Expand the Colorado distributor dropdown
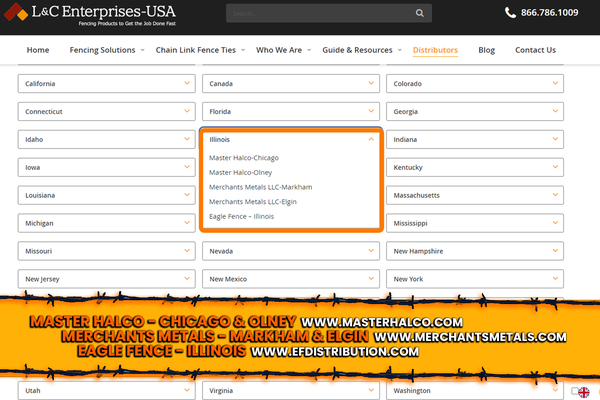 (x=475, y=83)
